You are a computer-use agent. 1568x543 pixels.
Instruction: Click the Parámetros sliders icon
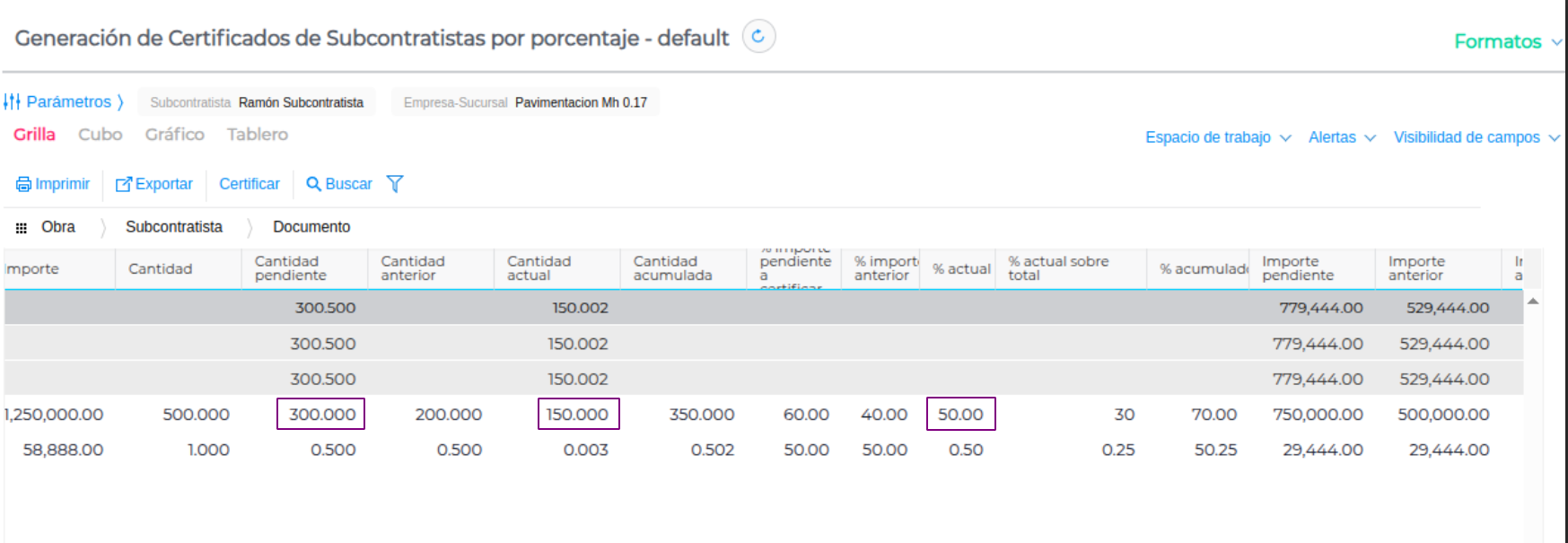(x=12, y=101)
